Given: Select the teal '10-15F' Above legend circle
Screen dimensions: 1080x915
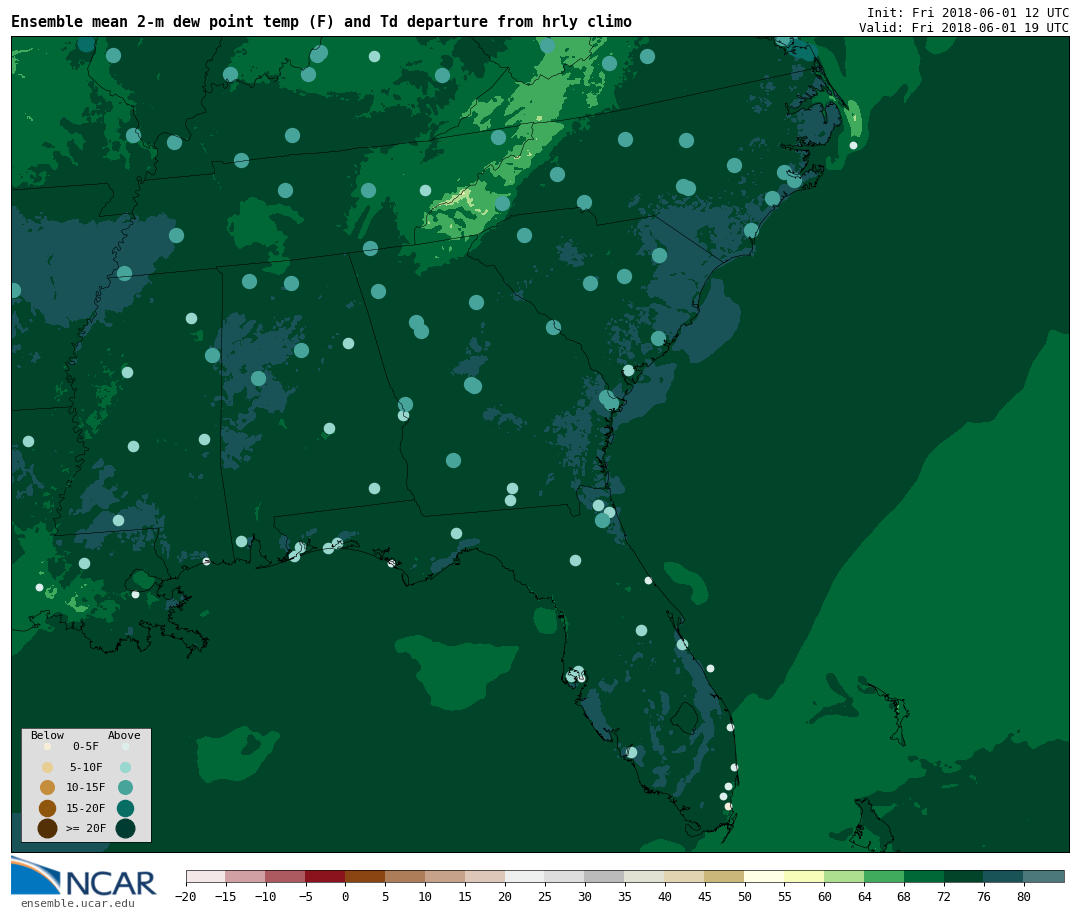Looking at the screenshot, I should click(x=125, y=787).
